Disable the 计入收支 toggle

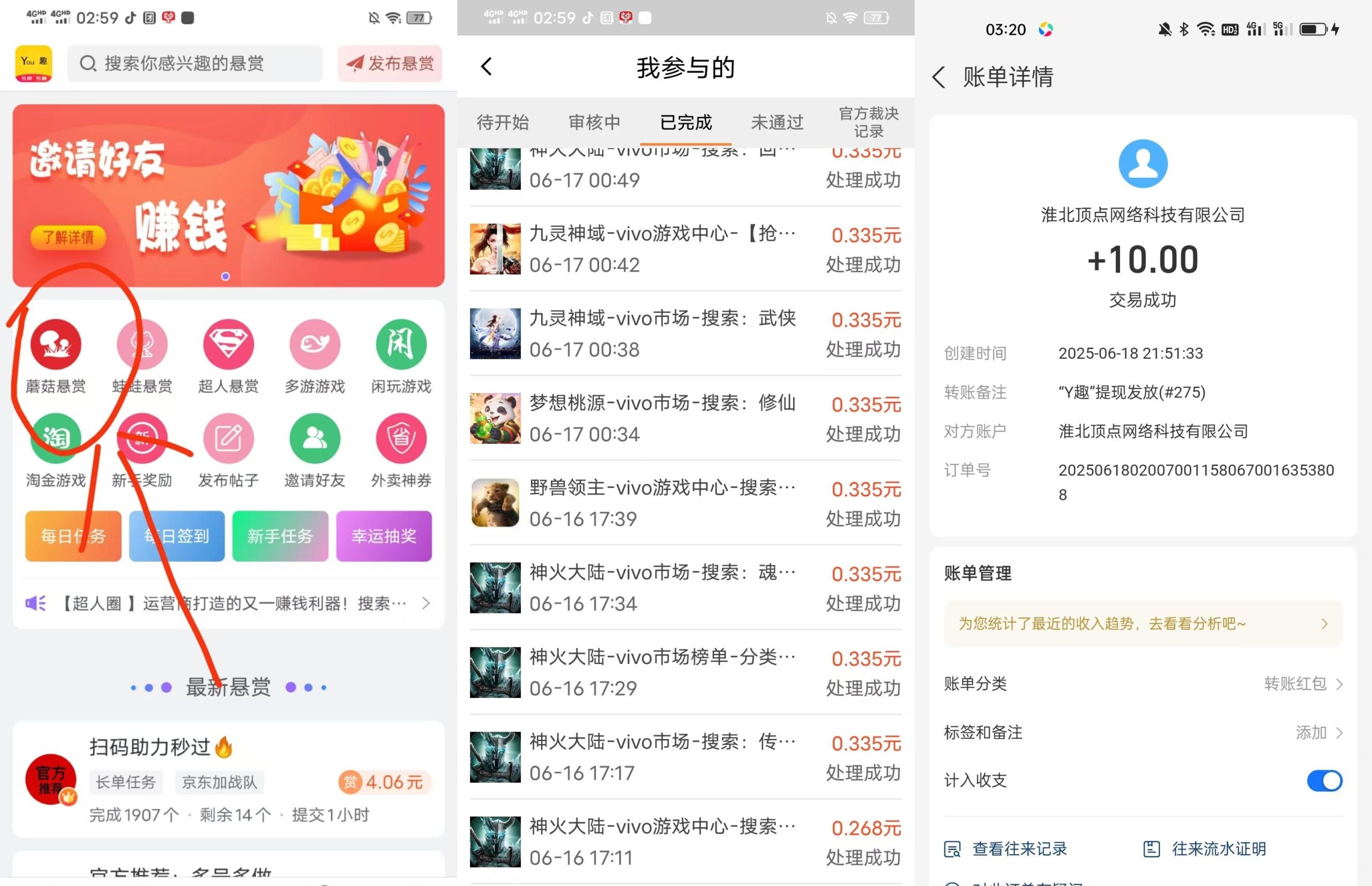(x=1324, y=781)
